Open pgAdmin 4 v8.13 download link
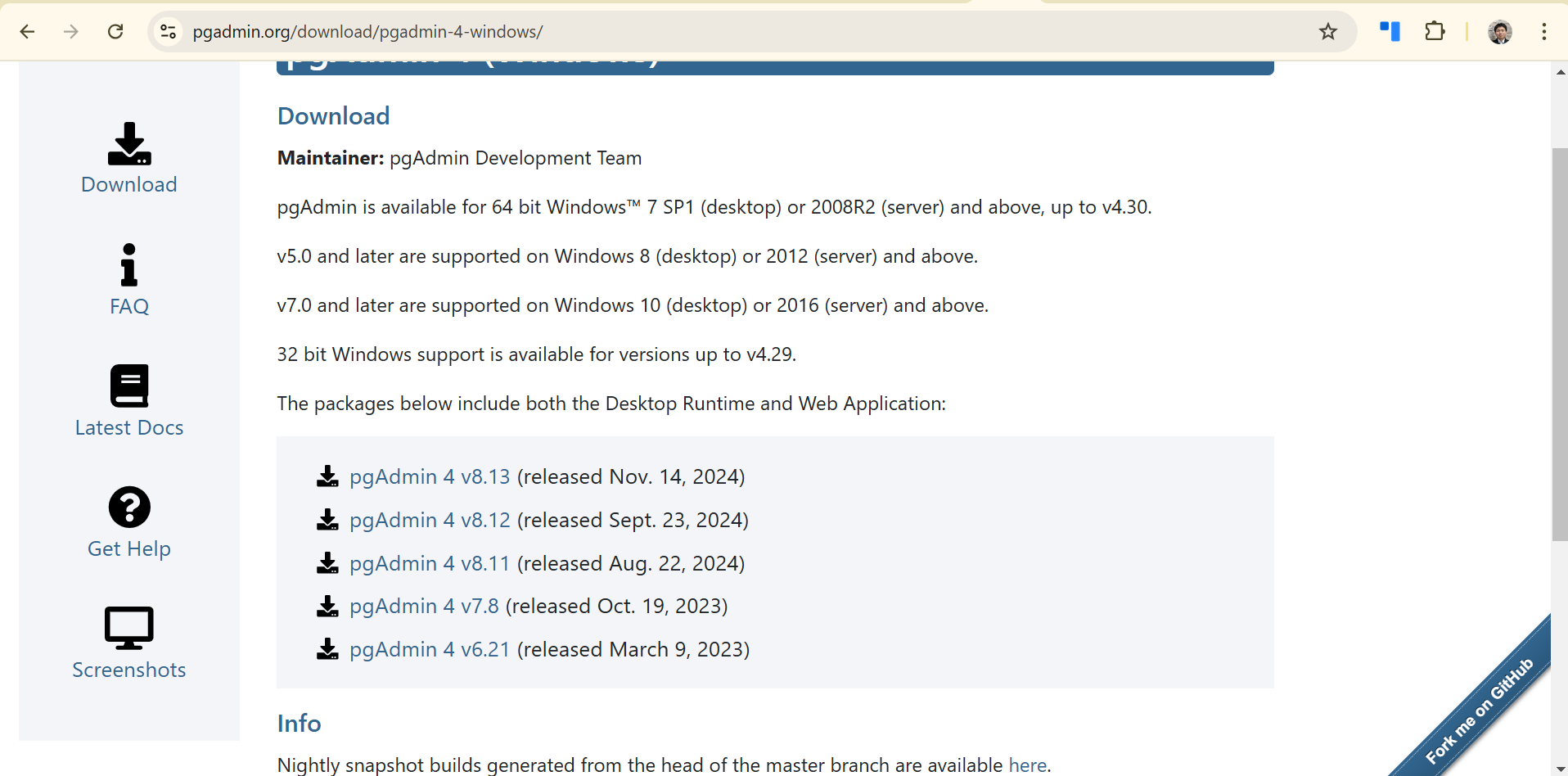Screen dimensions: 1568x776 tap(430, 476)
